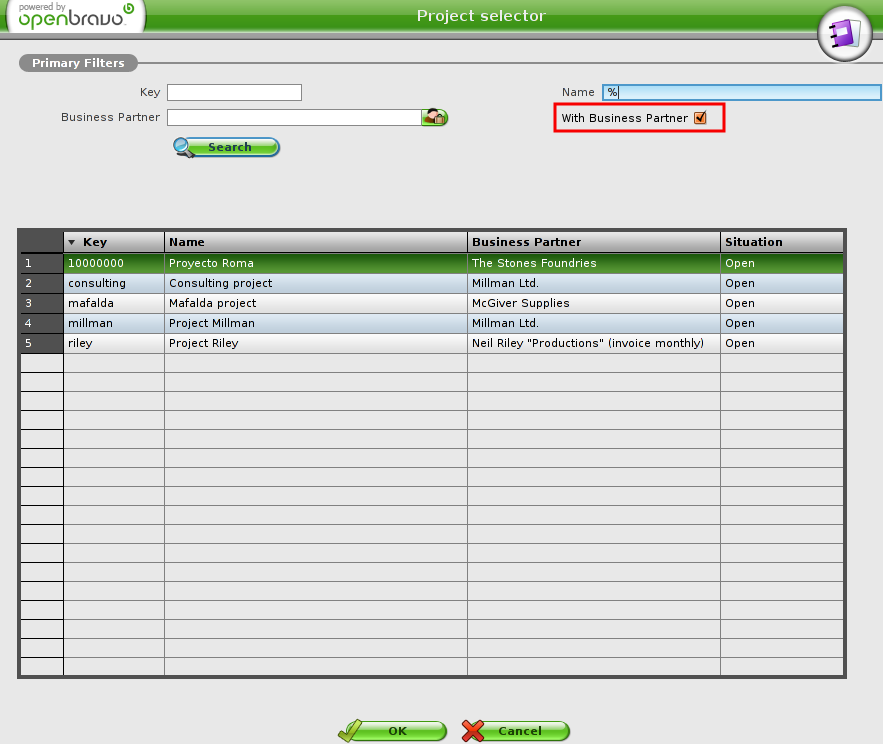Select the Consulting project row
This screenshot has height=744, width=883.
click(x=315, y=283)
